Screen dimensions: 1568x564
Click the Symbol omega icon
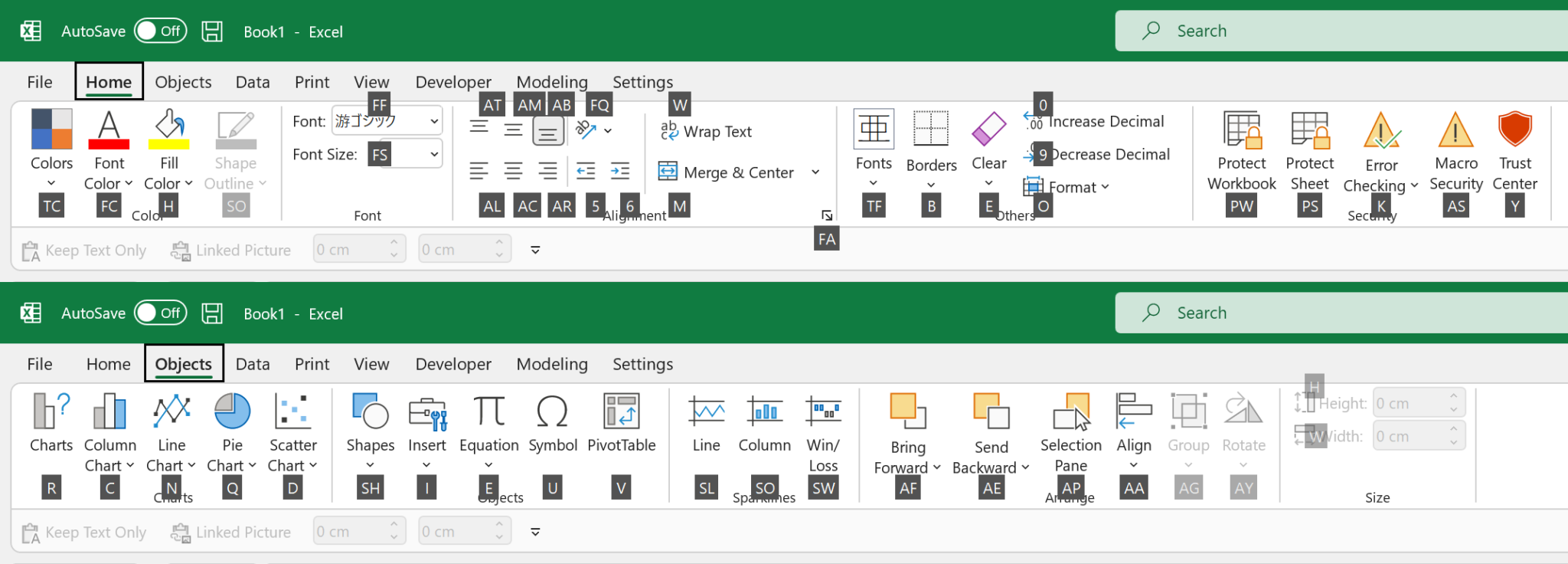(x=552, y=412)
